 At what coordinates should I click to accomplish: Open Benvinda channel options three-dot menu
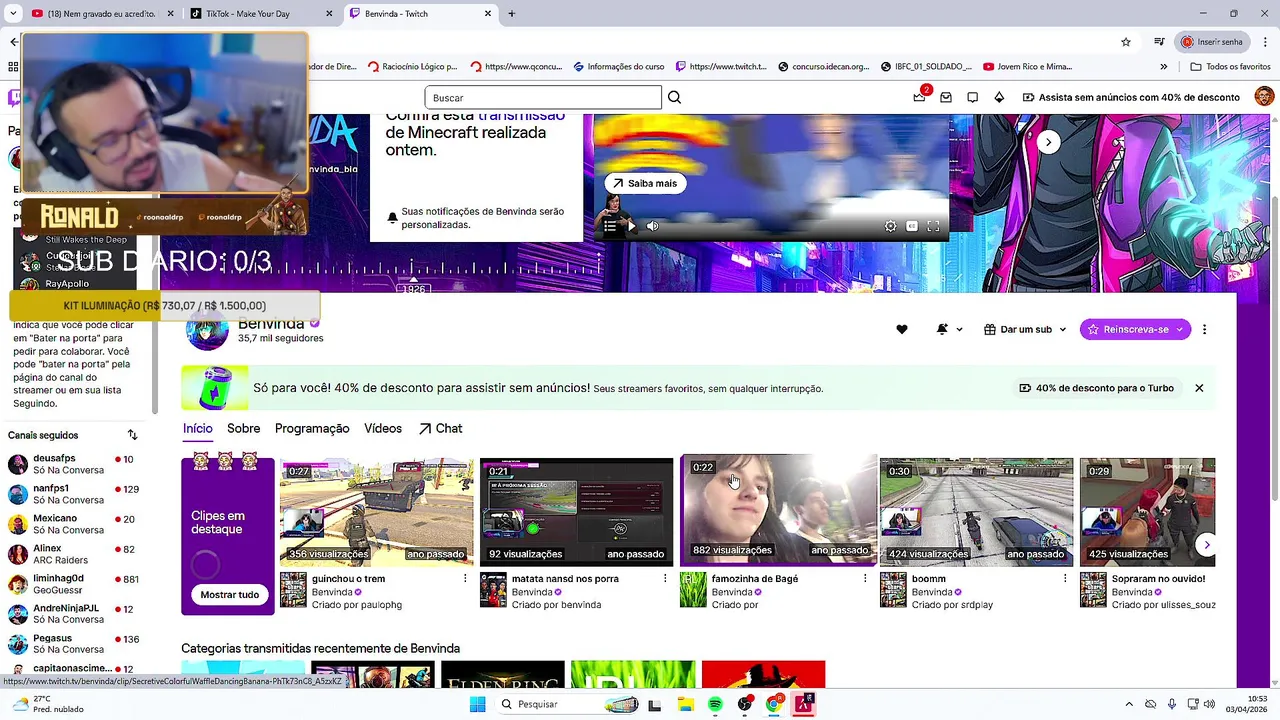(1204, 329)
